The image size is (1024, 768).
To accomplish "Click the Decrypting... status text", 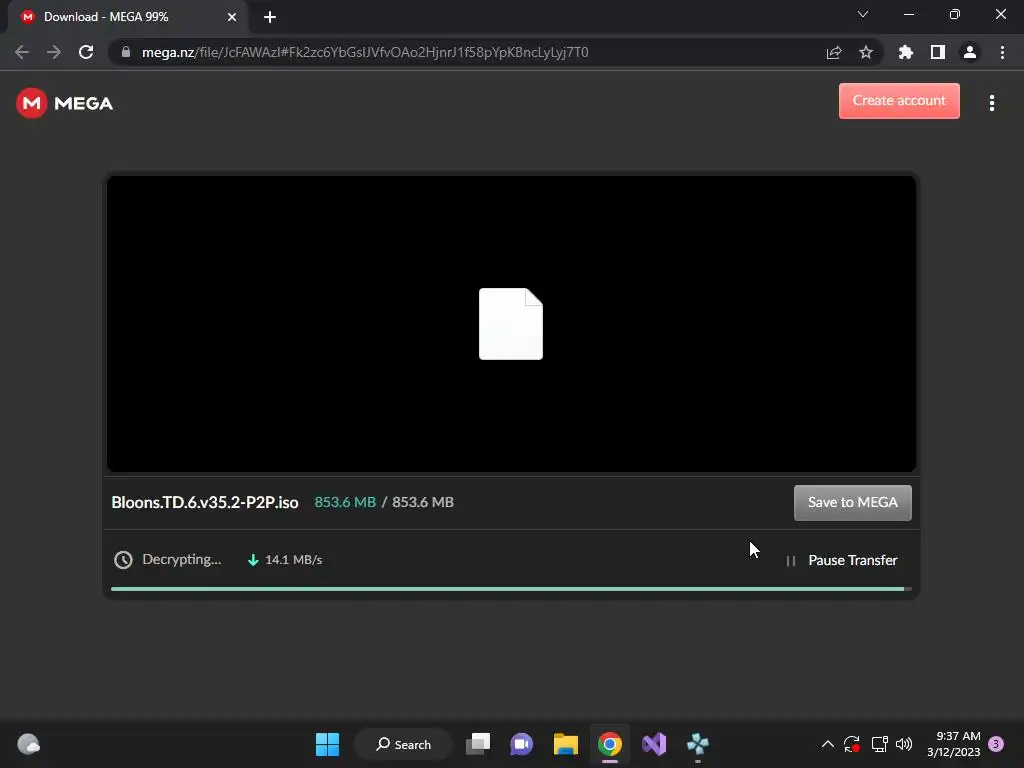I will [x=182, y=560].
